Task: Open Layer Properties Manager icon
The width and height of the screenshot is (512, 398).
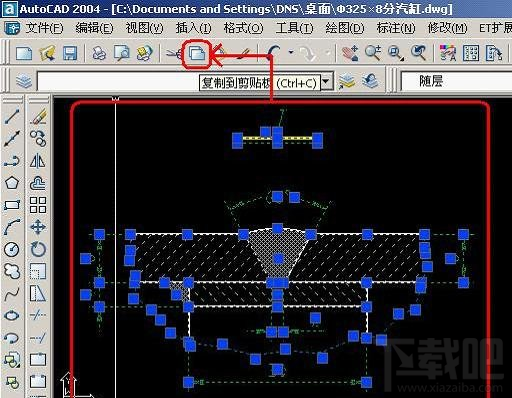Action: click(x=24, y=81)
